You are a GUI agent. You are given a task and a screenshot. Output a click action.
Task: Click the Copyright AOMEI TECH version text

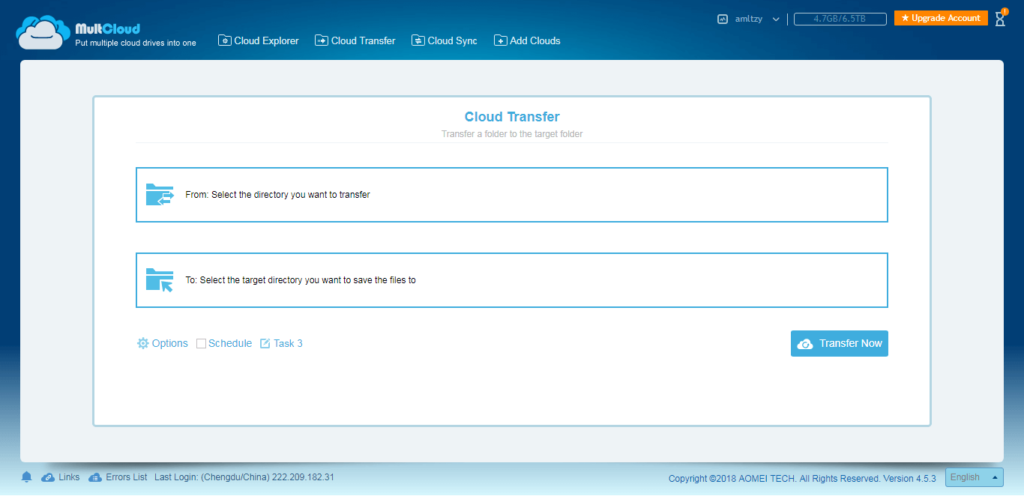pyautogui.click(x=802, y=478)
